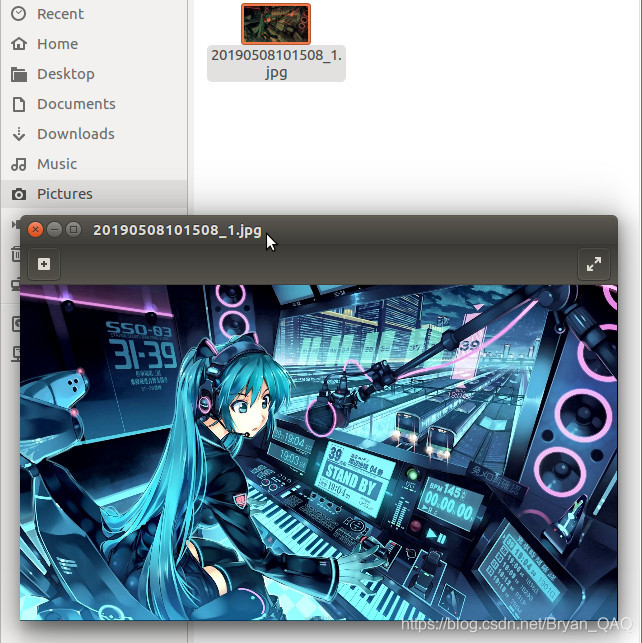Click the Desktop folder icon

[19, 74]
